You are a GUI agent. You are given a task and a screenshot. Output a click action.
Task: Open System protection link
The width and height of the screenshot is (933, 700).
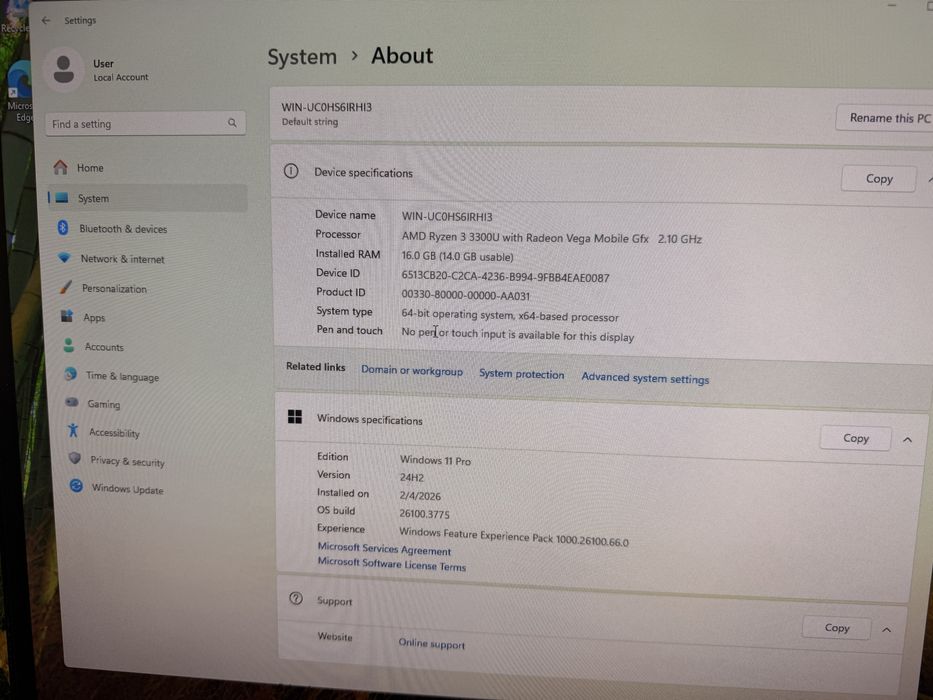(x=521, y=374)
